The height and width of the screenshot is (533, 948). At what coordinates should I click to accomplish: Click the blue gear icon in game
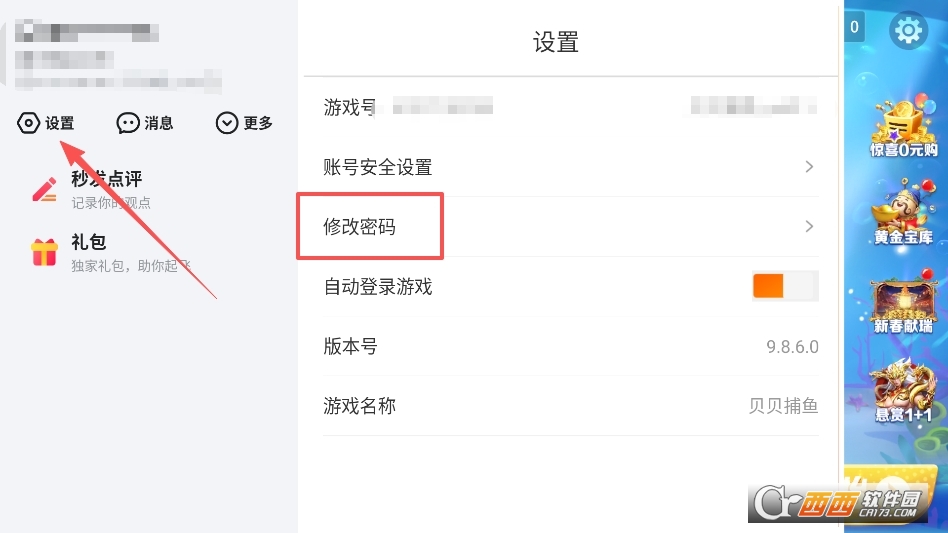pyautogui.click(x=908, y=31)
